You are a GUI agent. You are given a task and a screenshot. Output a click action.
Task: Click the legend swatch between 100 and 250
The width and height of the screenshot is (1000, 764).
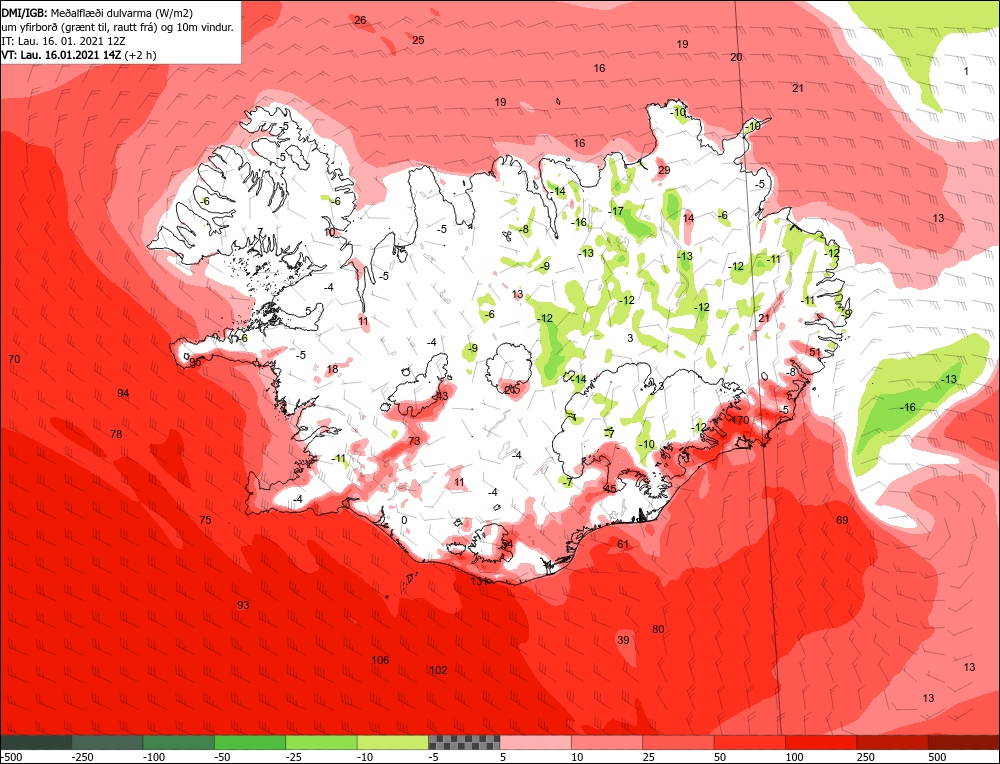(x=821, y=742)
